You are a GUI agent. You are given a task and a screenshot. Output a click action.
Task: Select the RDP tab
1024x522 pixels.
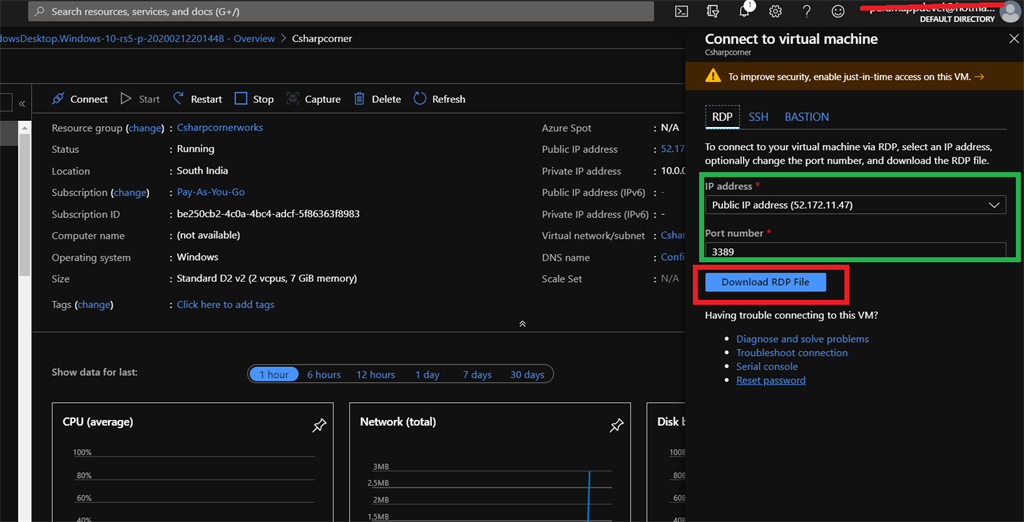click(x=722, y=117)
